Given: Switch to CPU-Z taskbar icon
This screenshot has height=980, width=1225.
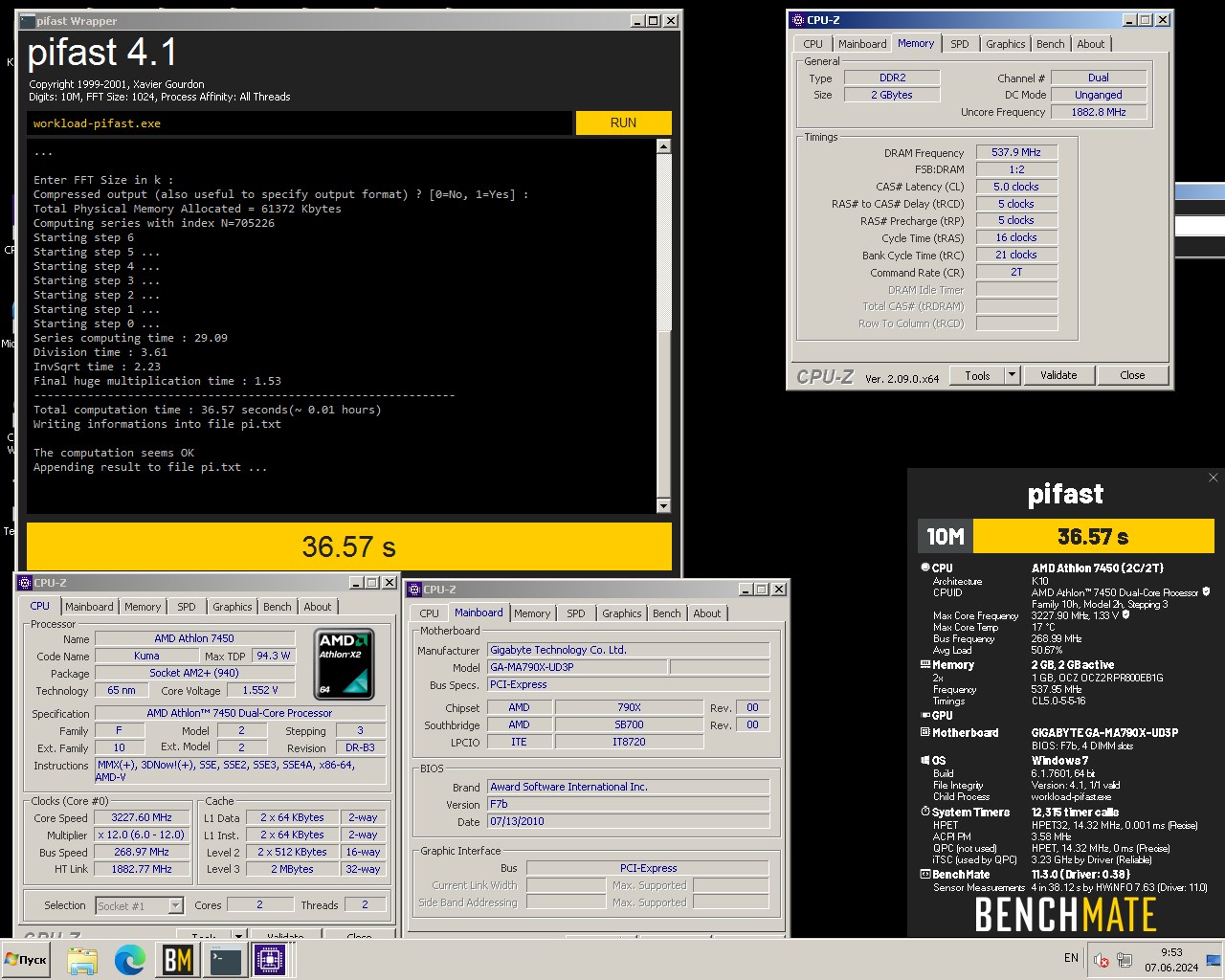Looking at the screenshot, I should tap(271, 960).
